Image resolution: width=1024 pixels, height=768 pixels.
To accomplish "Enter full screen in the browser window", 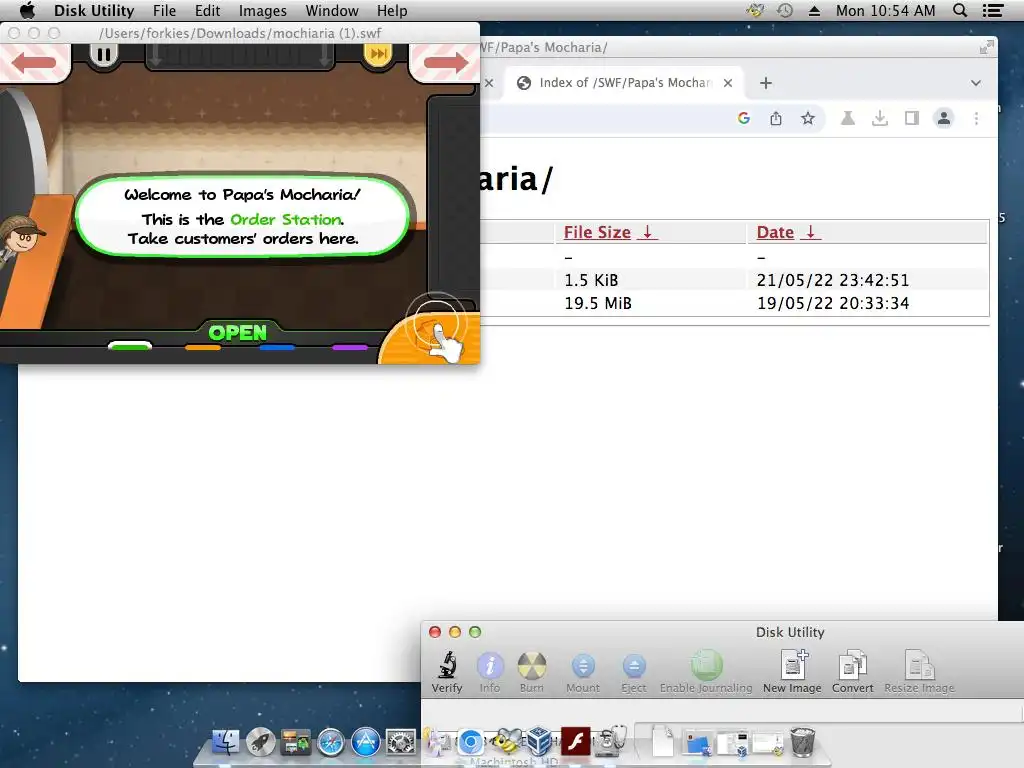I will pos(987,47).
